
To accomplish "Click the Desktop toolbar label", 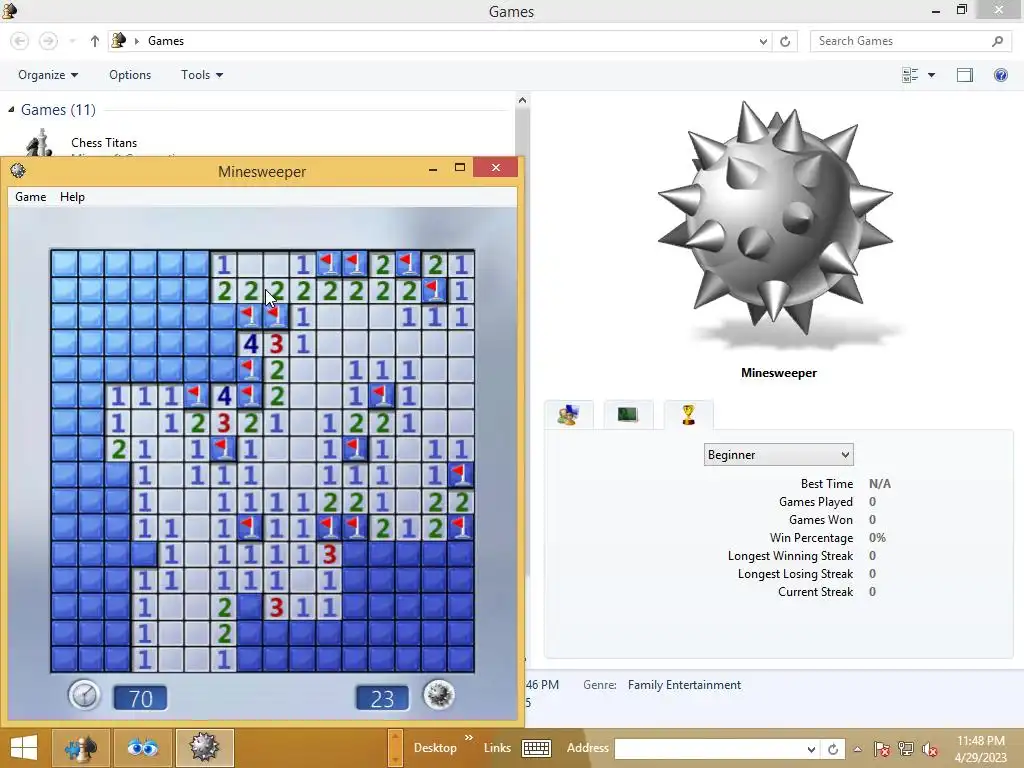I will click(x=435, y=748).
